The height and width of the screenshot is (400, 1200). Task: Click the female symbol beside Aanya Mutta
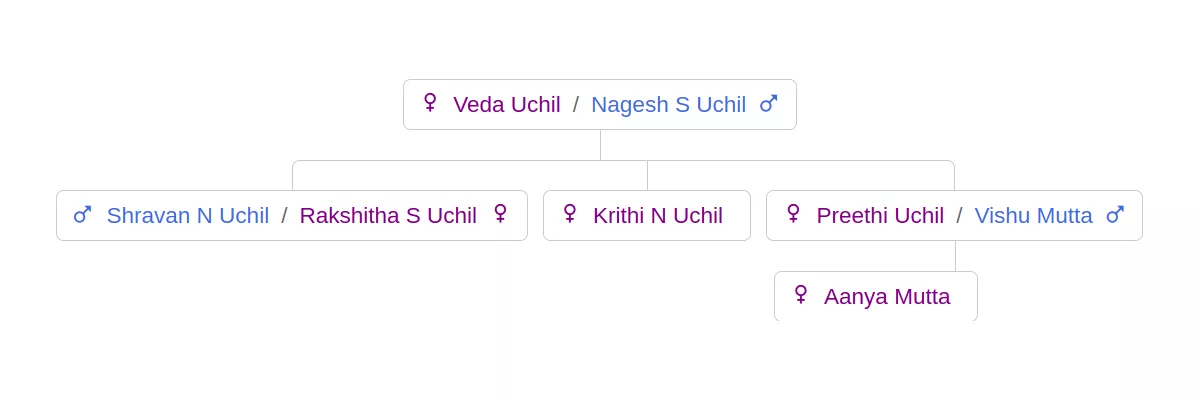coord(801,295)
